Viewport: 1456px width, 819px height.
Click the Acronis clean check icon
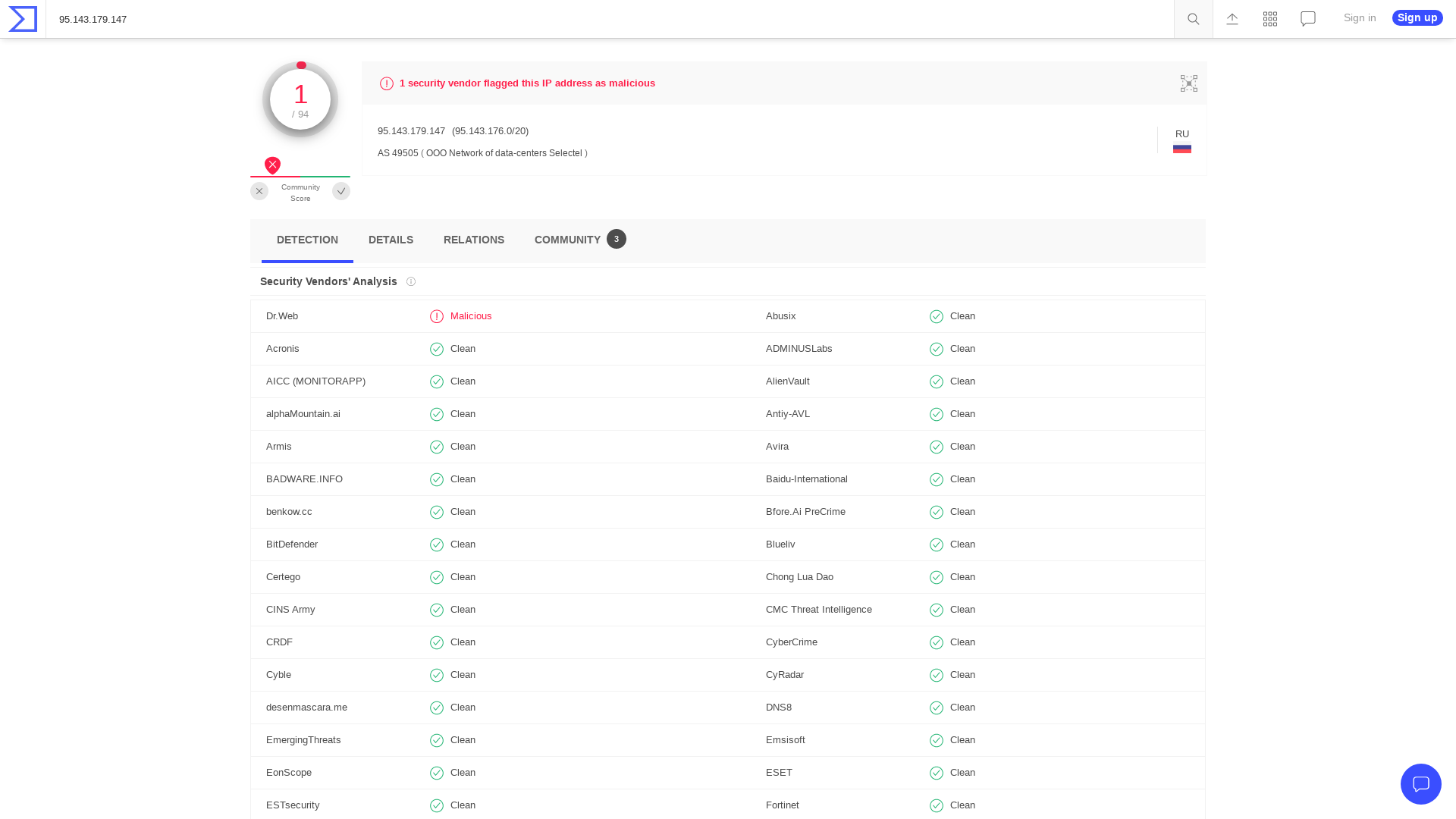[437, 349]
